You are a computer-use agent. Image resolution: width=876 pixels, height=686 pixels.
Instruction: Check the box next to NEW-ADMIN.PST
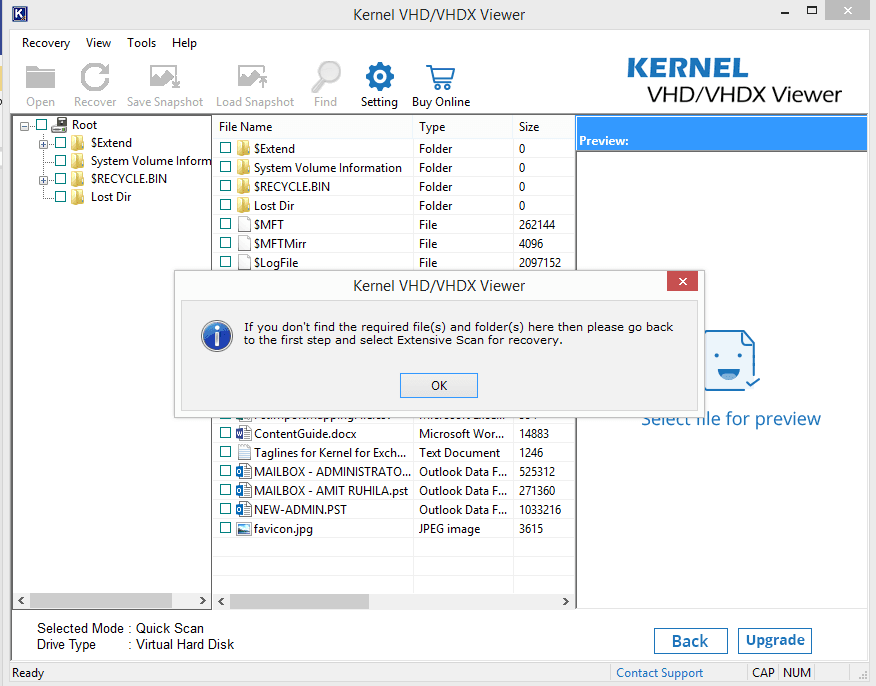tap(225, 510)
